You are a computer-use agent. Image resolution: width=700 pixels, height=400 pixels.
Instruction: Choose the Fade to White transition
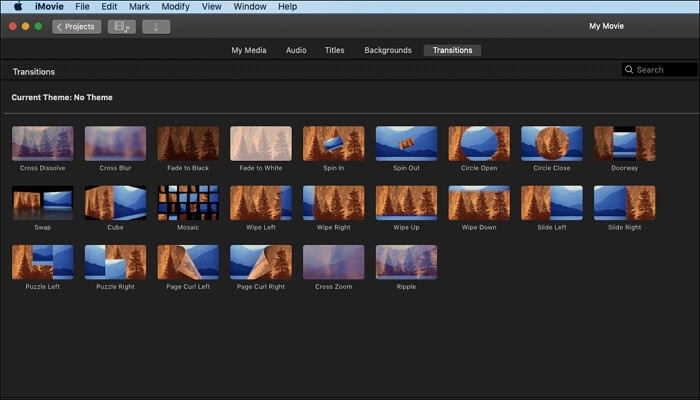coord(261,143)
